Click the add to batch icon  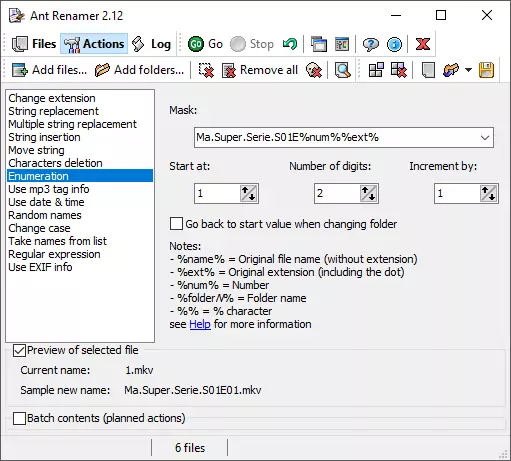(376, 70)
